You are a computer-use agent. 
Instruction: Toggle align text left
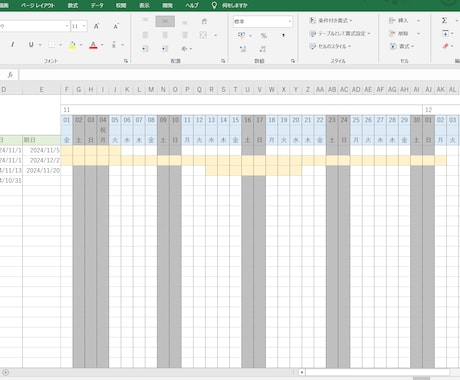coord(145,35)
